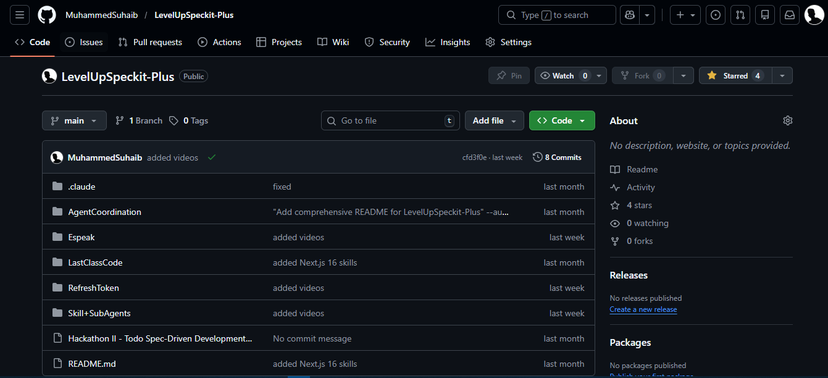
Task: Click Create a new release link
Action: click(x=643, y=309)
